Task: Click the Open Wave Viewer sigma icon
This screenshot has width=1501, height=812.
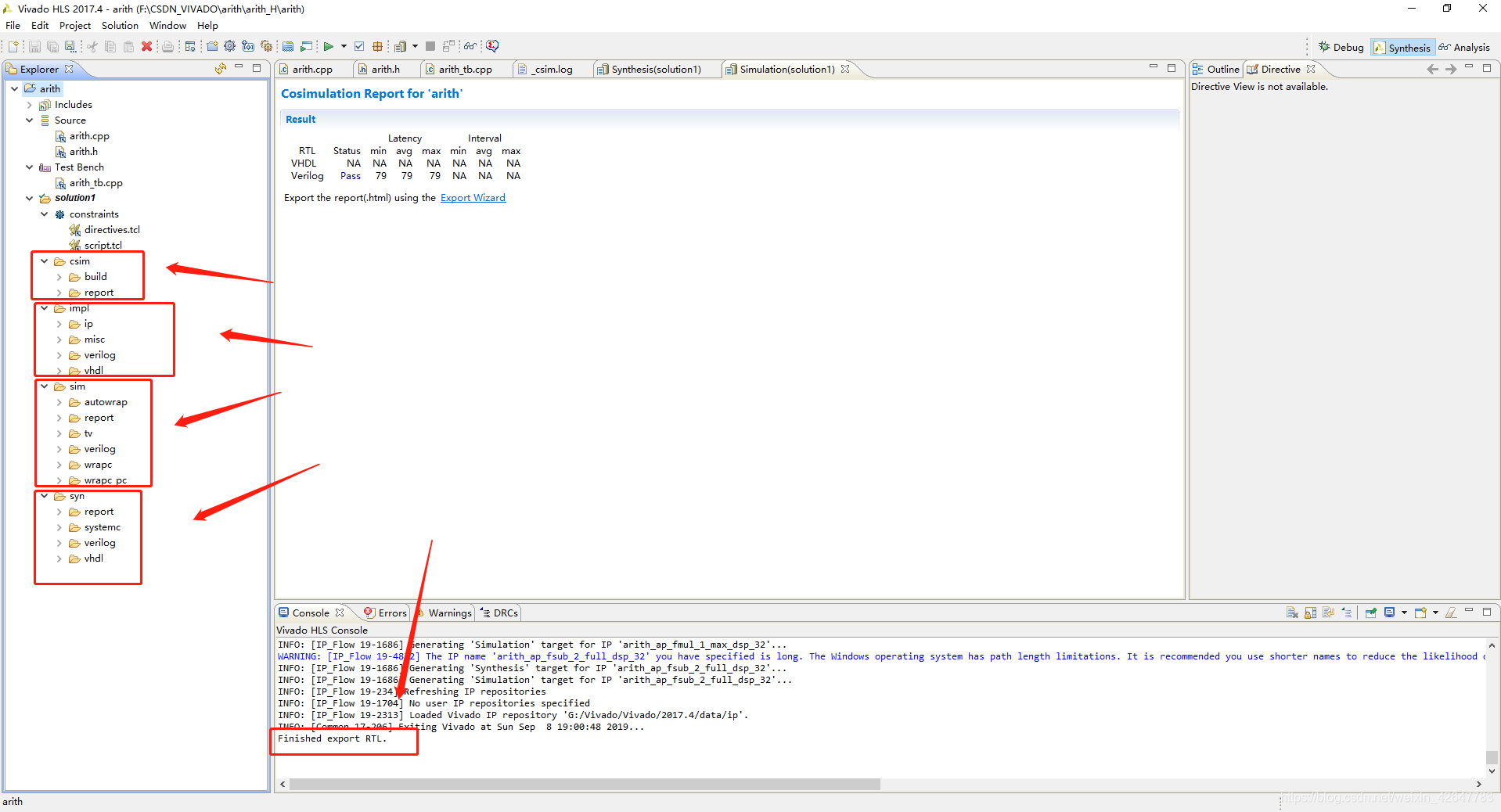Action: [x=492, y=46]
